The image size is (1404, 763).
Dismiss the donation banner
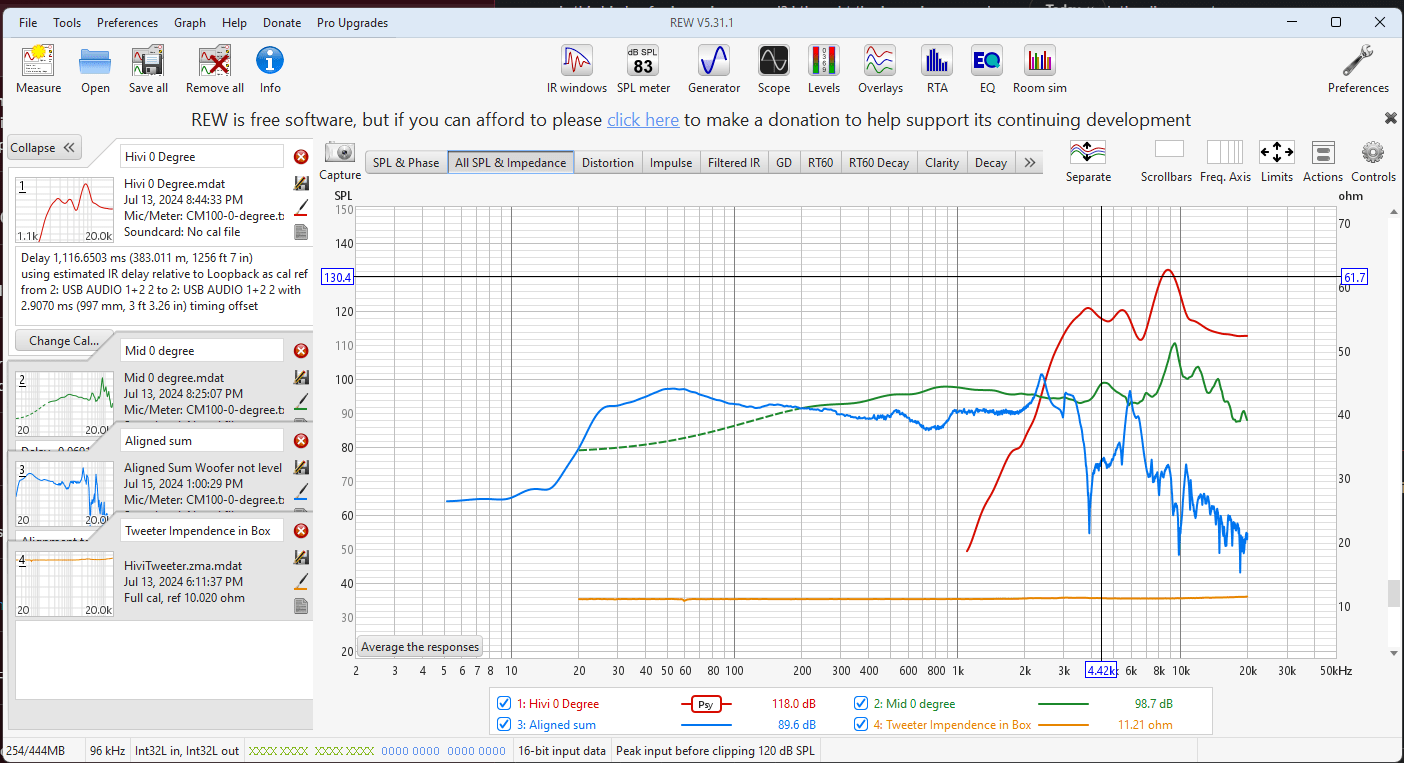(1390, 118)
